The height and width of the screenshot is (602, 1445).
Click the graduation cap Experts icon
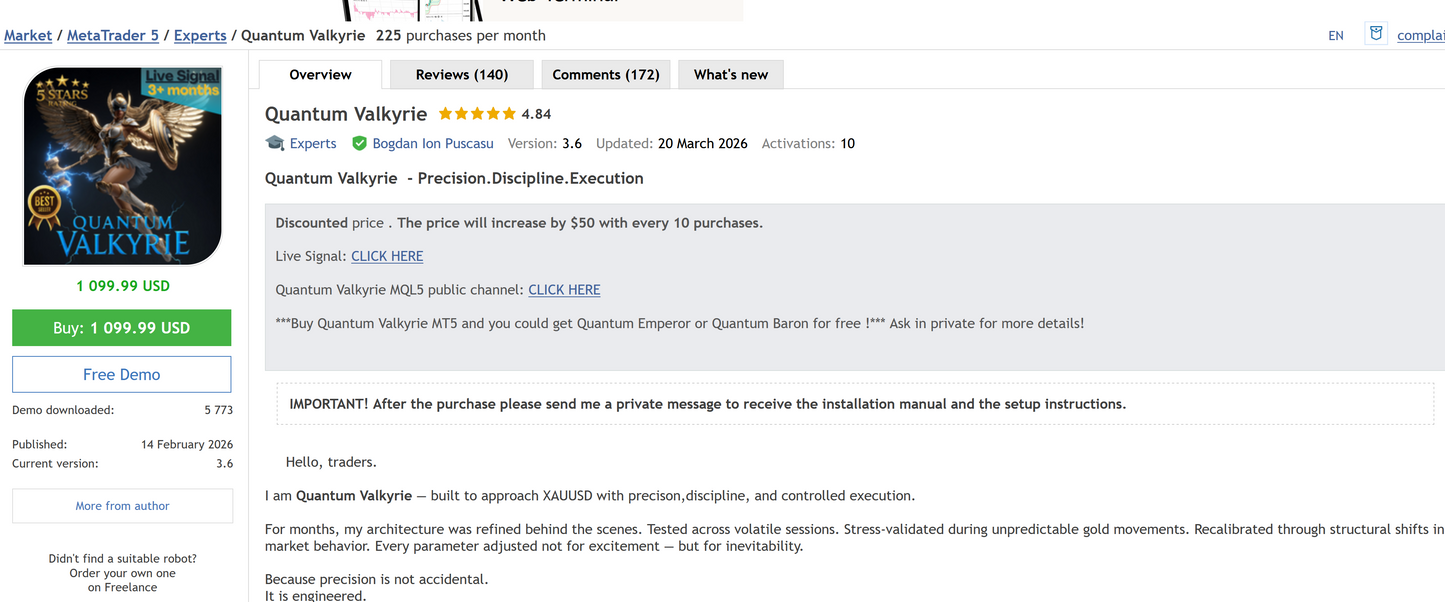[275, 143]
